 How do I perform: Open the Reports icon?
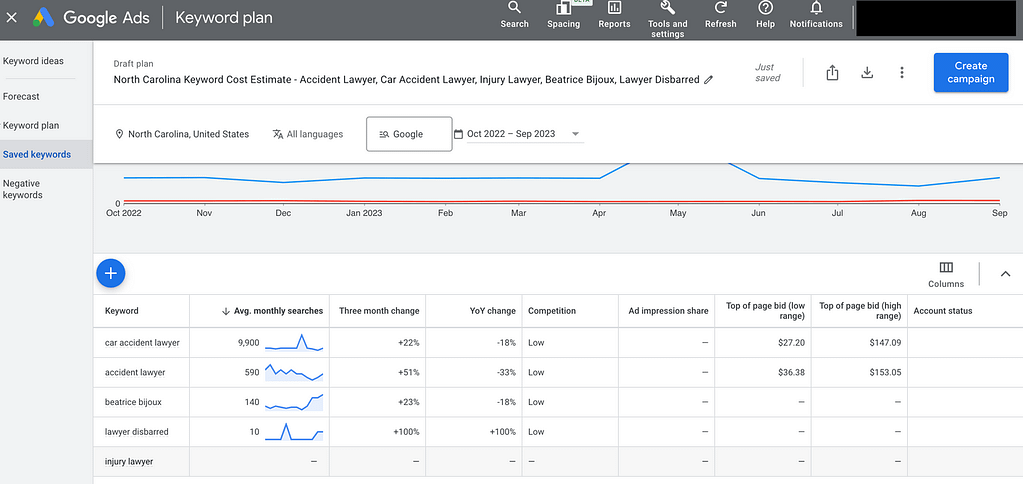pyautogui.click(x=614, y=15)
